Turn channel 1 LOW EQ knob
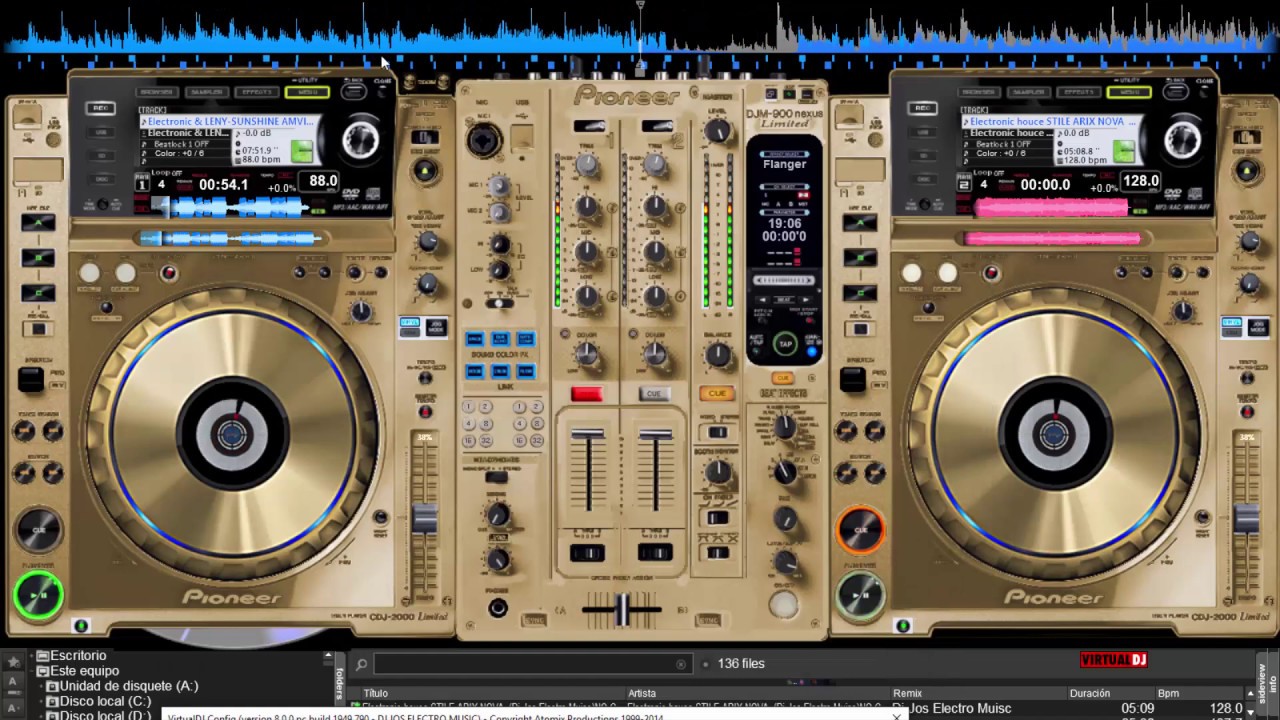 point(587,296)
